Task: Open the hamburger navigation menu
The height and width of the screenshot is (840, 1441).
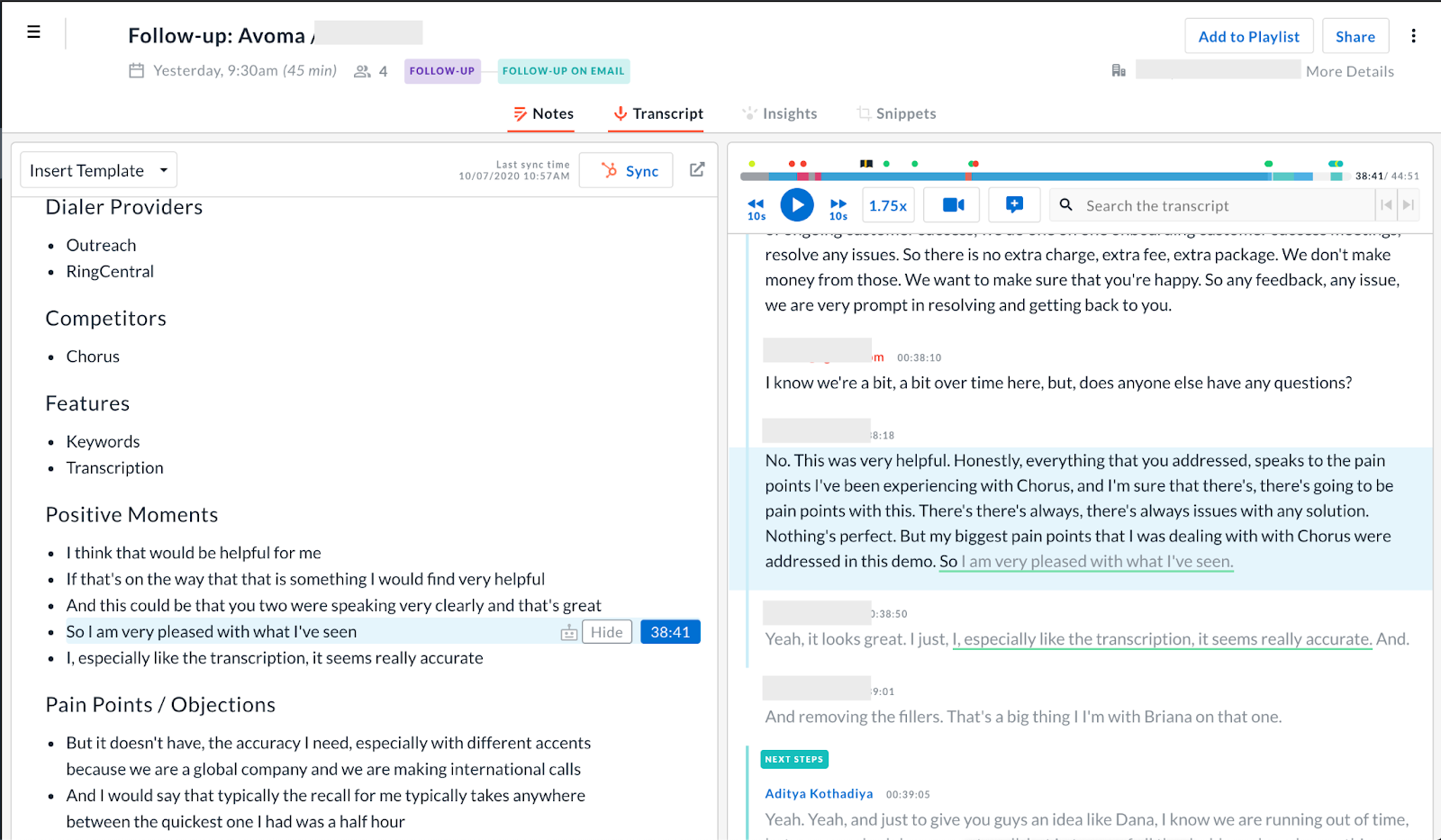Action: pos(34,32)
